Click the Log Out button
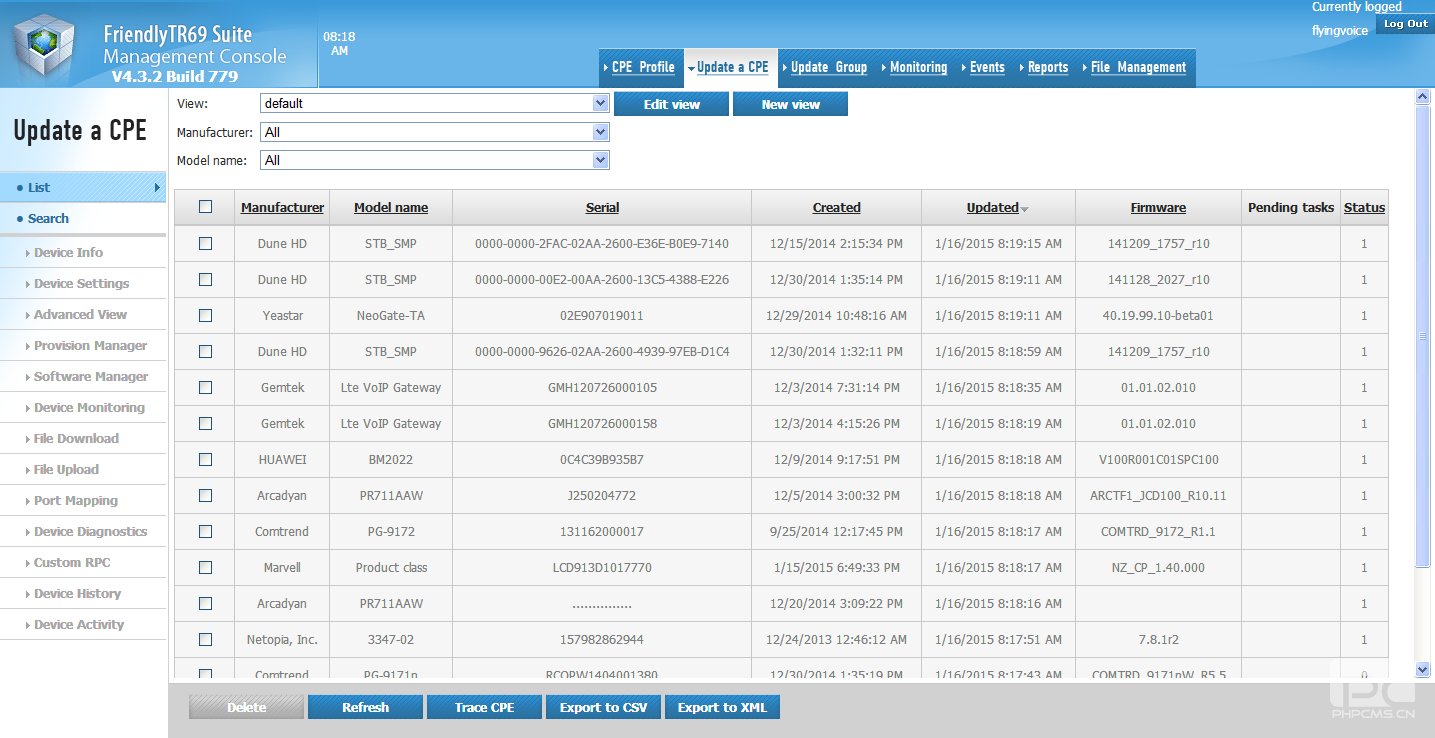 coord(1405,24)
